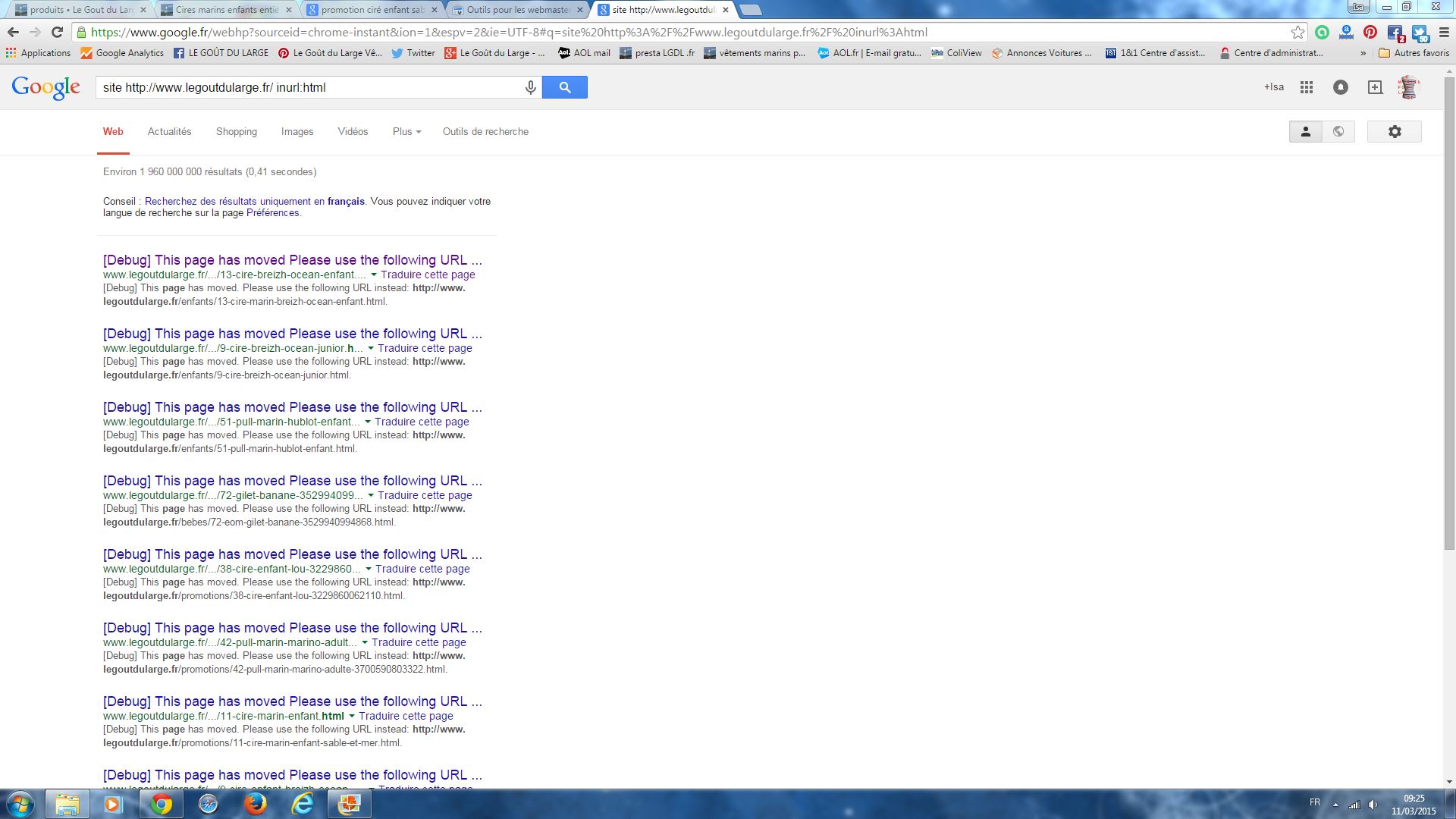Focus the Google search input field
Screen dimensions: 1456x819
point(311,87)
